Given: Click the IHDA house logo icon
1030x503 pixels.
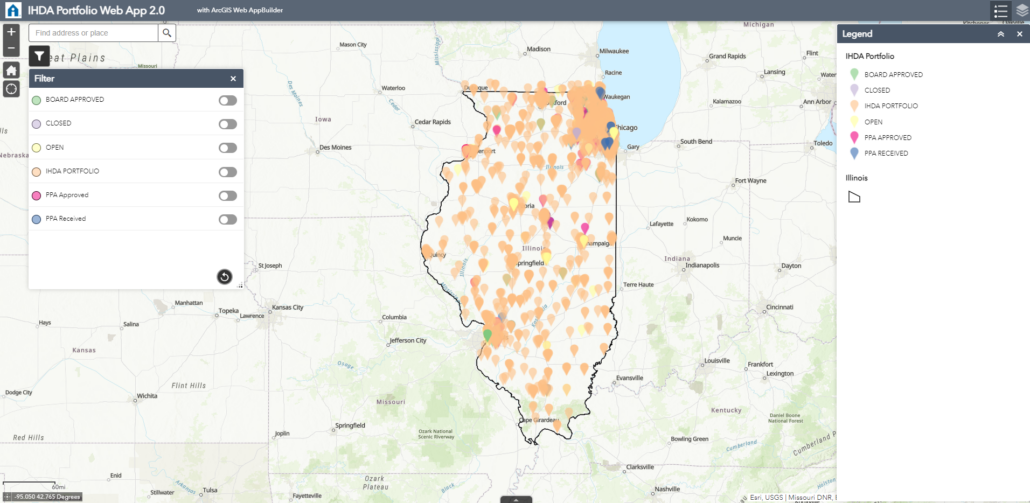Looking at the screenshot, I should pos(12,11).
